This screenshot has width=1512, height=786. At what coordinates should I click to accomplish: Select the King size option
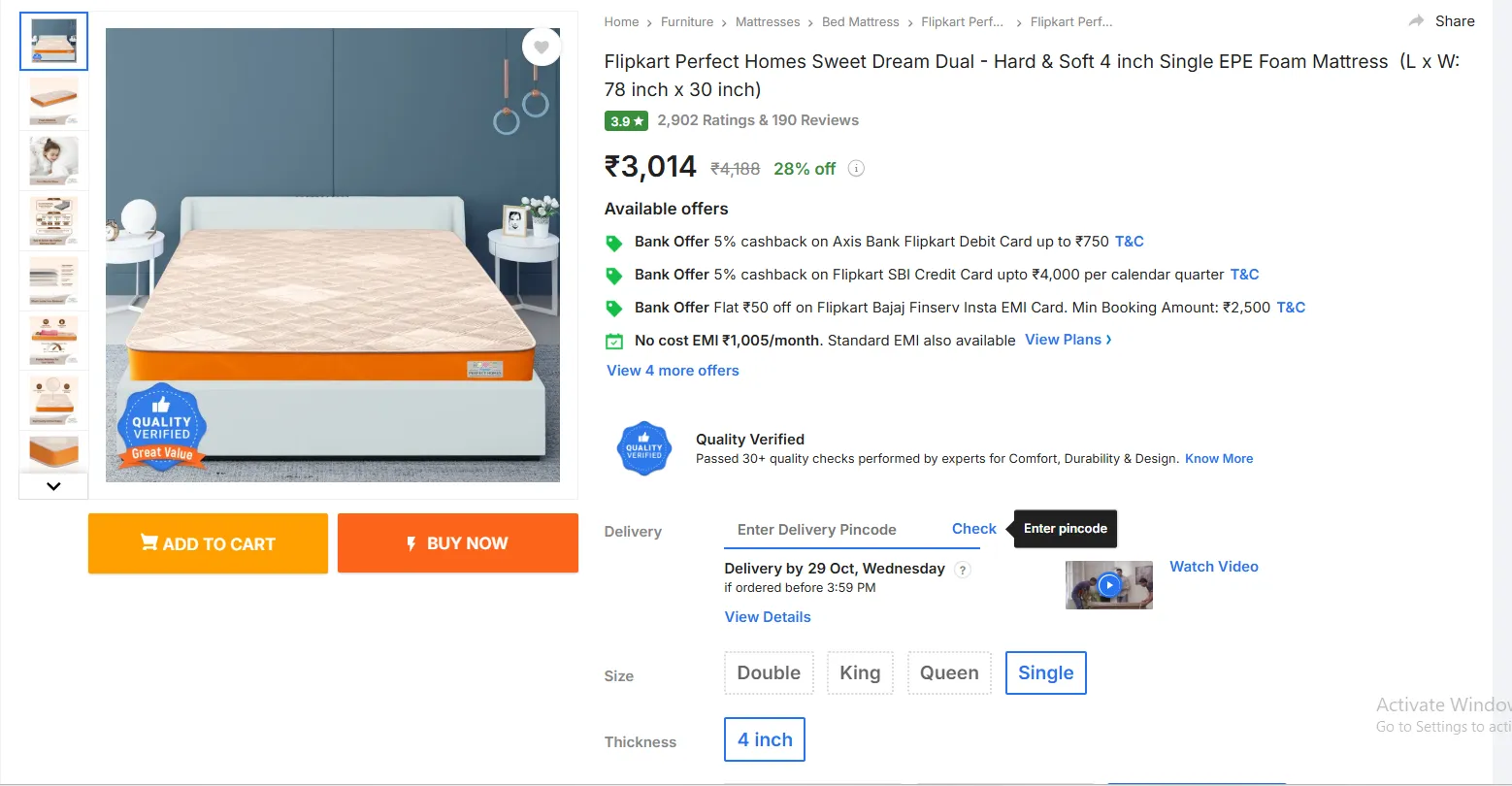click(860, 673)
